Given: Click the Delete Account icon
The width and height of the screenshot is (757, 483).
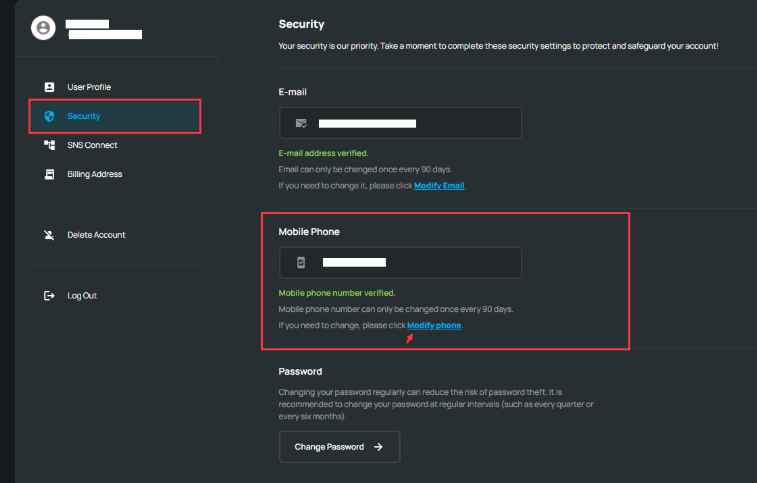Looking at the screenshot, I should pos(49,235).
